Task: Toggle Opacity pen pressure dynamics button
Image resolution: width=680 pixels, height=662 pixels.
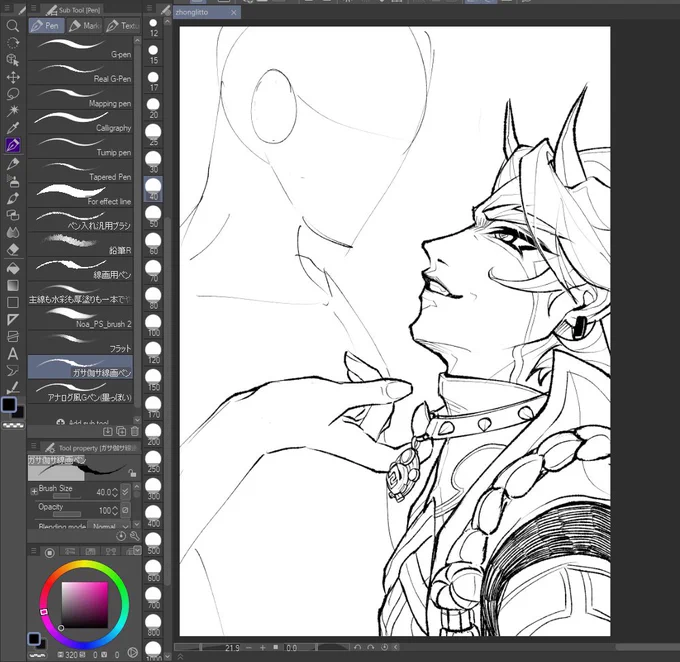Action: click(125, 510)
